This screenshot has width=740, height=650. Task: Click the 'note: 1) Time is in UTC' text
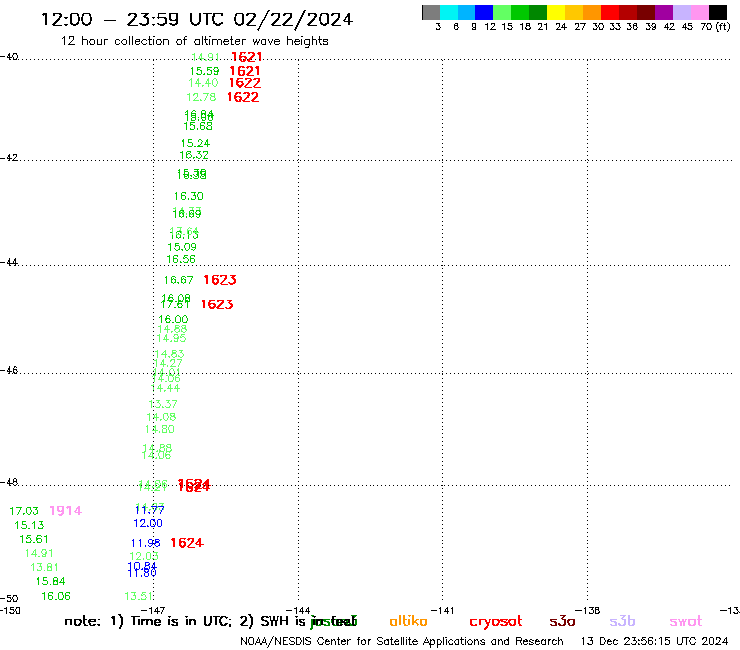(148, 622)
